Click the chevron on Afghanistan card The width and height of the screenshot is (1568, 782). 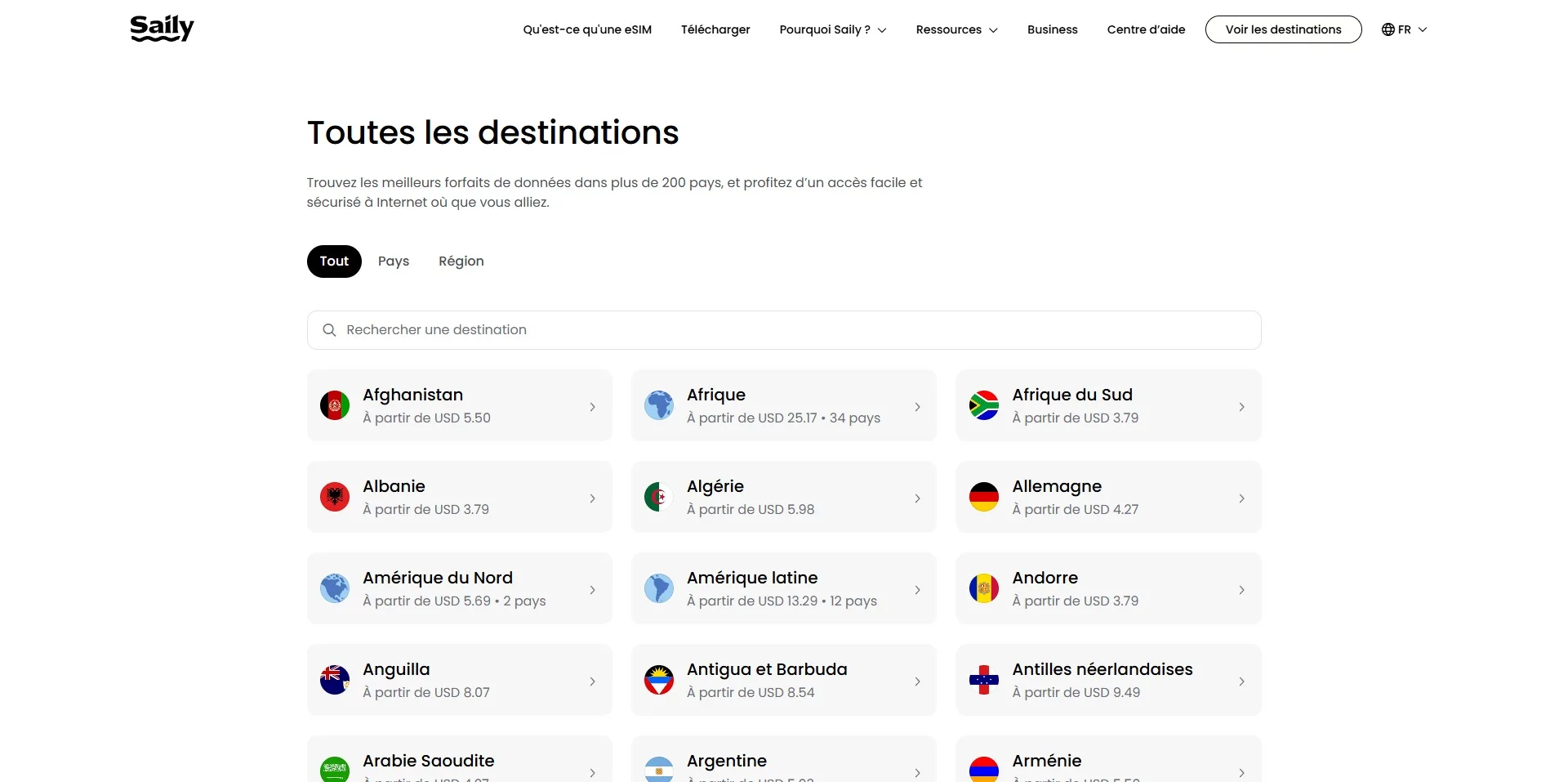[x=593, y=407]
